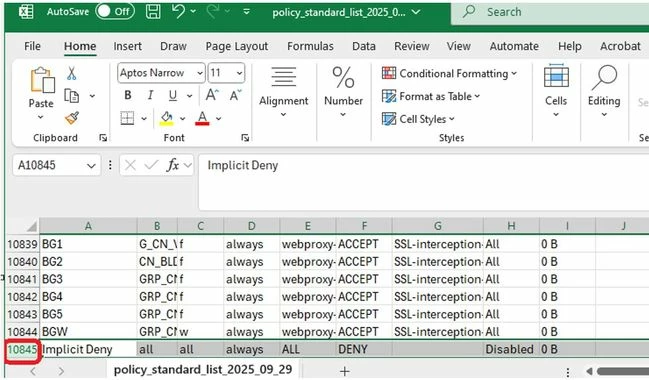Open Clipboard pane dialog launcher
Image resolution: width=649 pixels, height=380 pixels.
(x=103, y=138)
